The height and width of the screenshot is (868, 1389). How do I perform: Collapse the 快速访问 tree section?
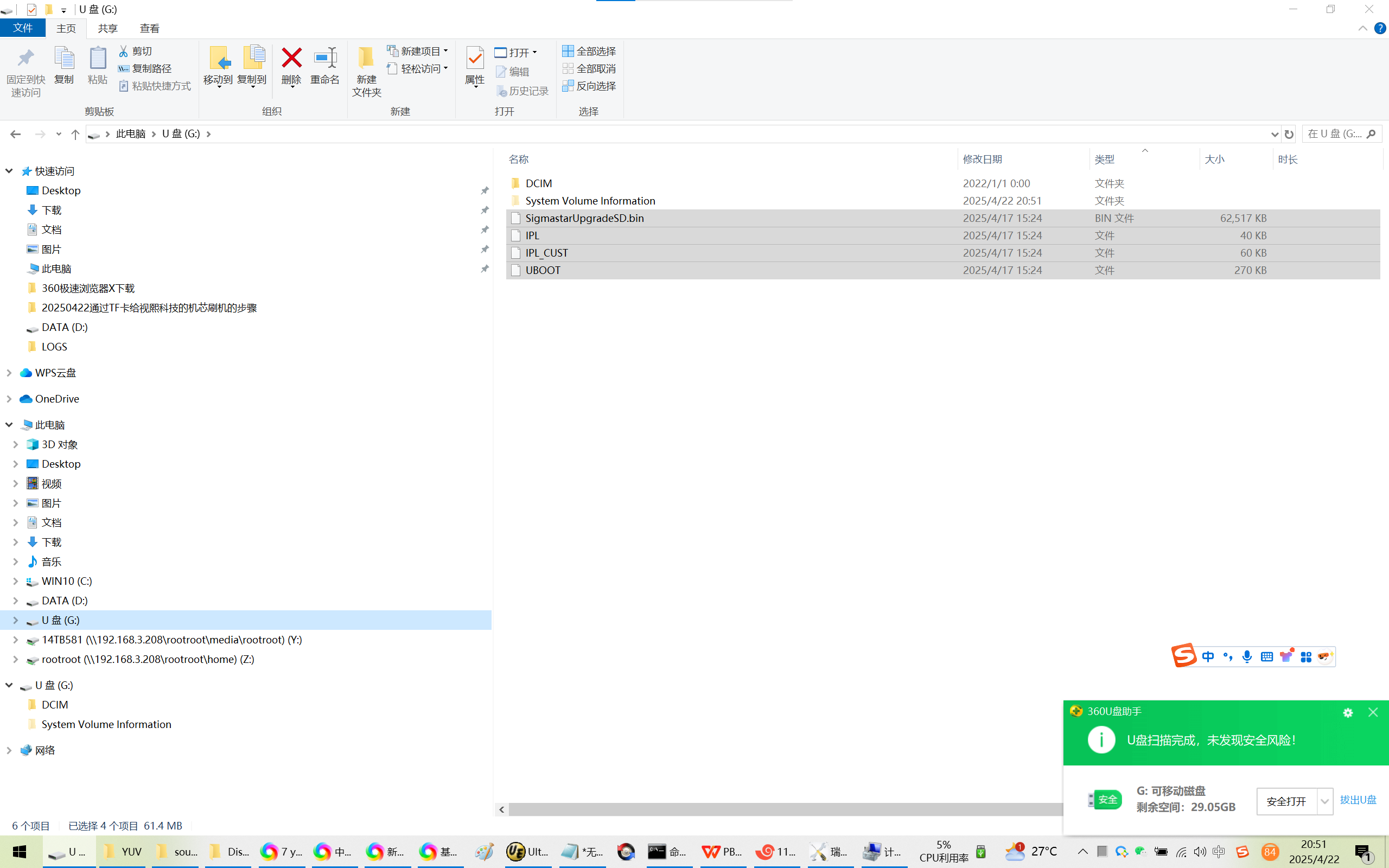9,170
